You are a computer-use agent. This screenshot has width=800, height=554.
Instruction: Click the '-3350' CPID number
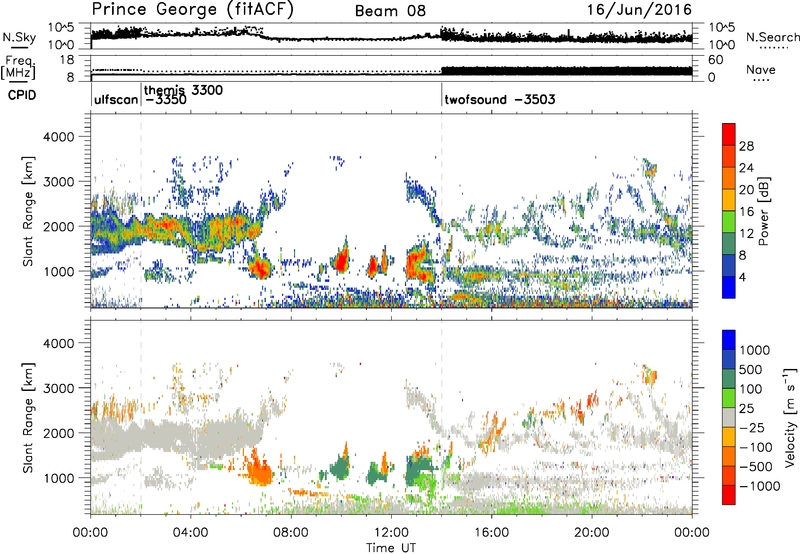165,100
